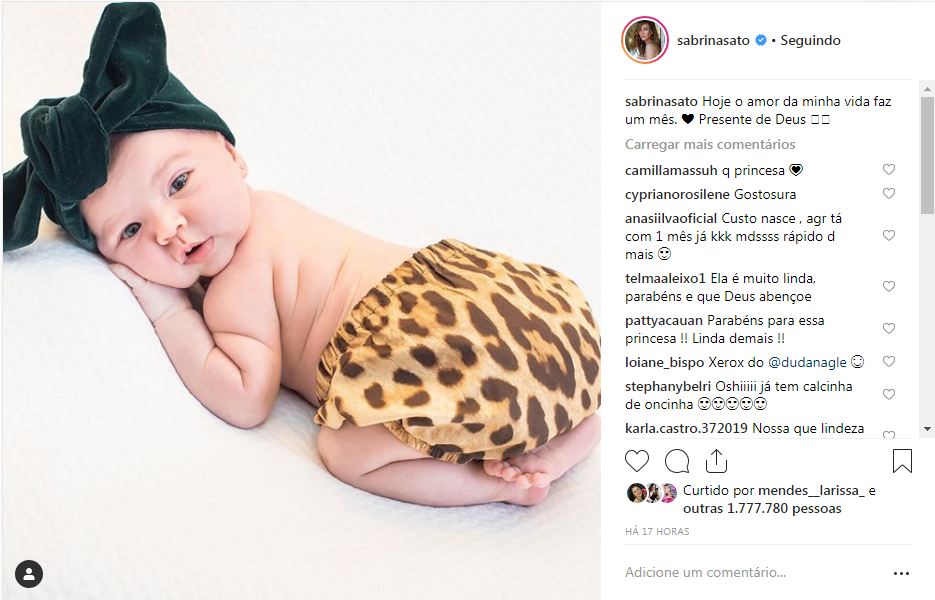Viewport: 935px width, 600px height.
Task: Open the @dudanagle mention link
Action: [807, 362]
